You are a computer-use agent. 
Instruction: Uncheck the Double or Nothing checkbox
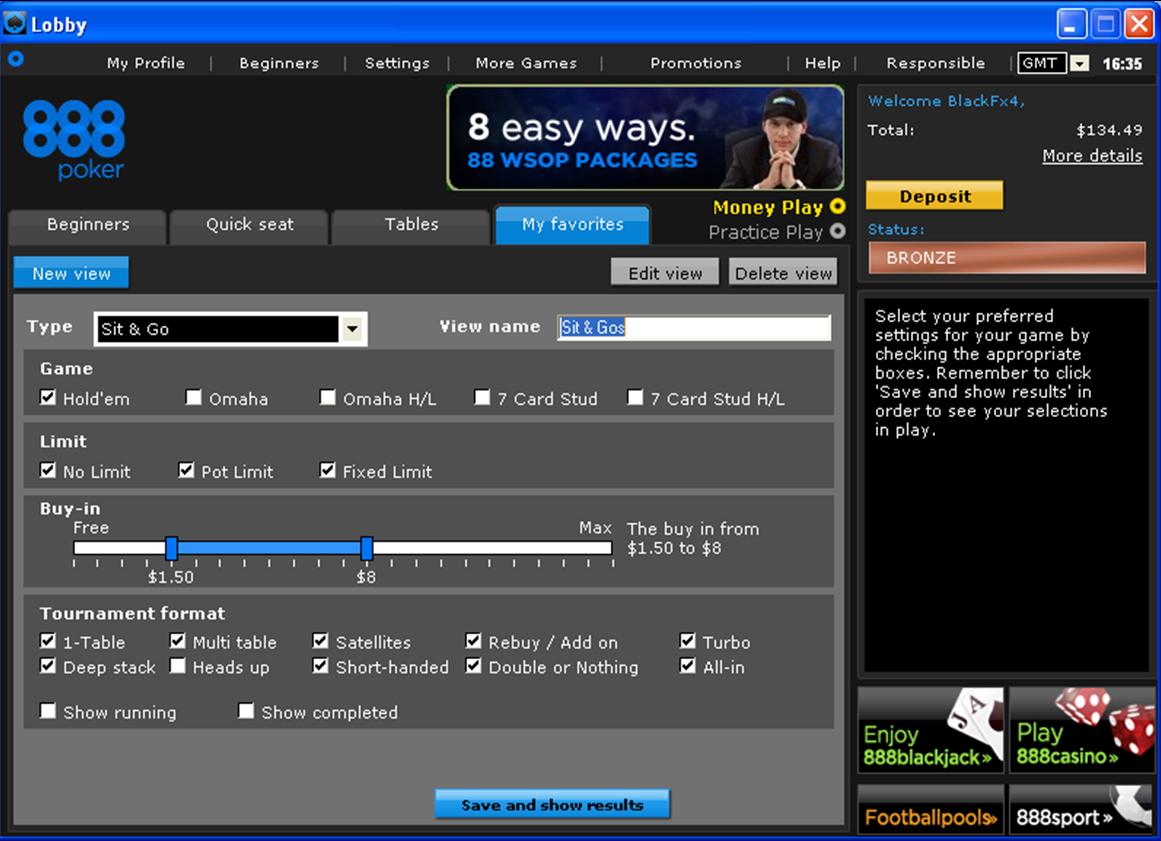click(x=473, y=666)
